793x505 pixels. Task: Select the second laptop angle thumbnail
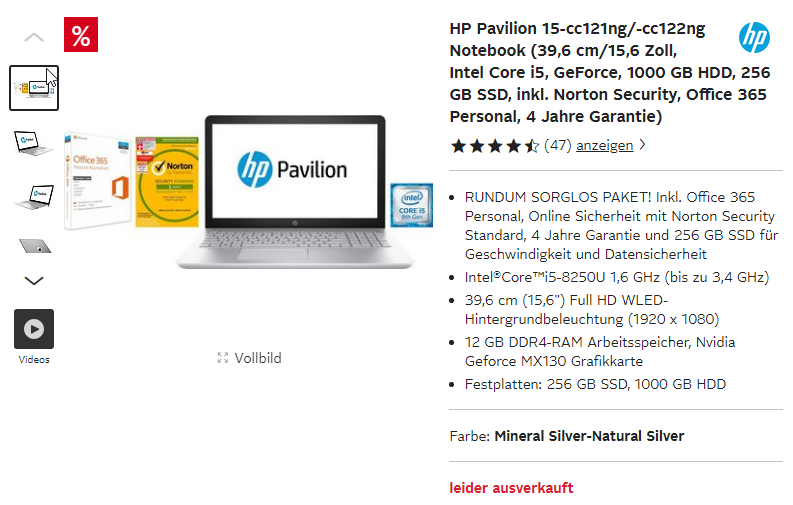34,143
